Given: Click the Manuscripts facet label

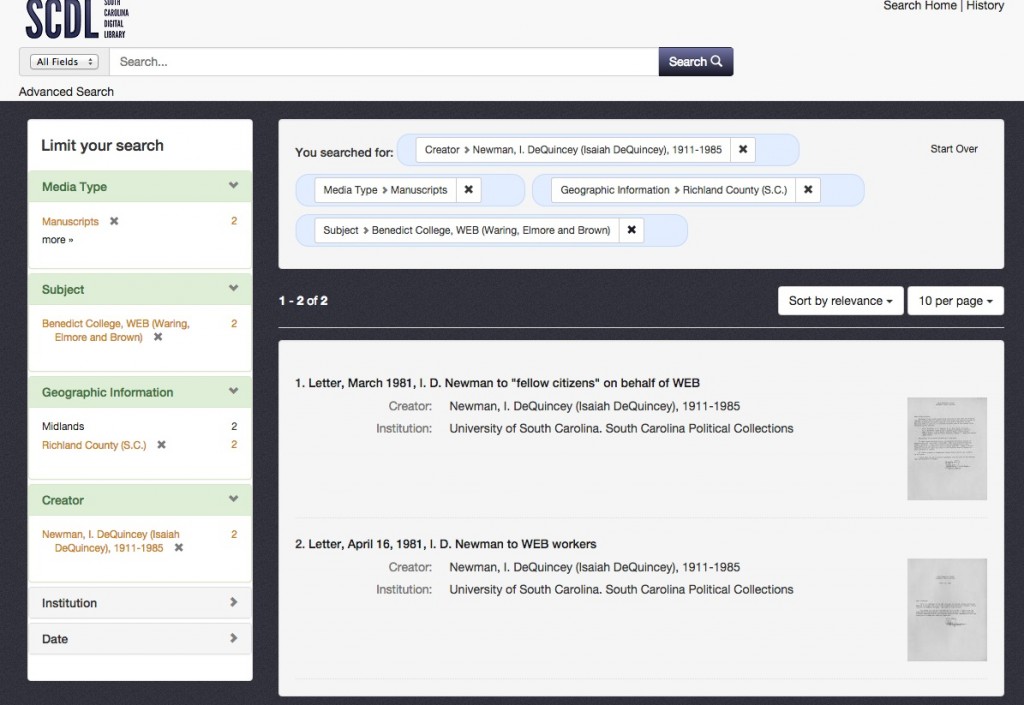Looking at the screenshot, I should [x=70, y=221].
